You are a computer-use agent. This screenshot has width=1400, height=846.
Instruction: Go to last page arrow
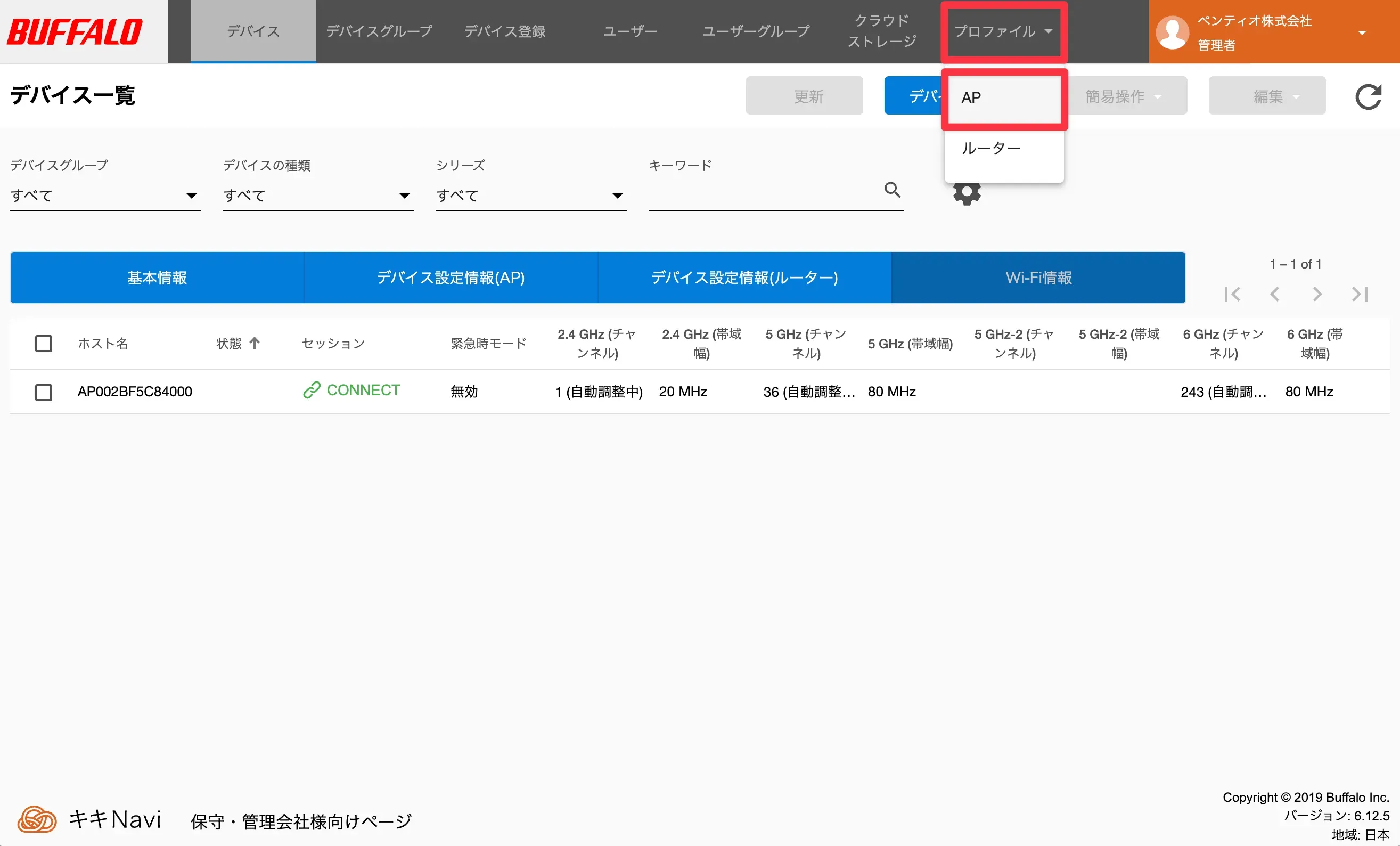coord(1360,294)
